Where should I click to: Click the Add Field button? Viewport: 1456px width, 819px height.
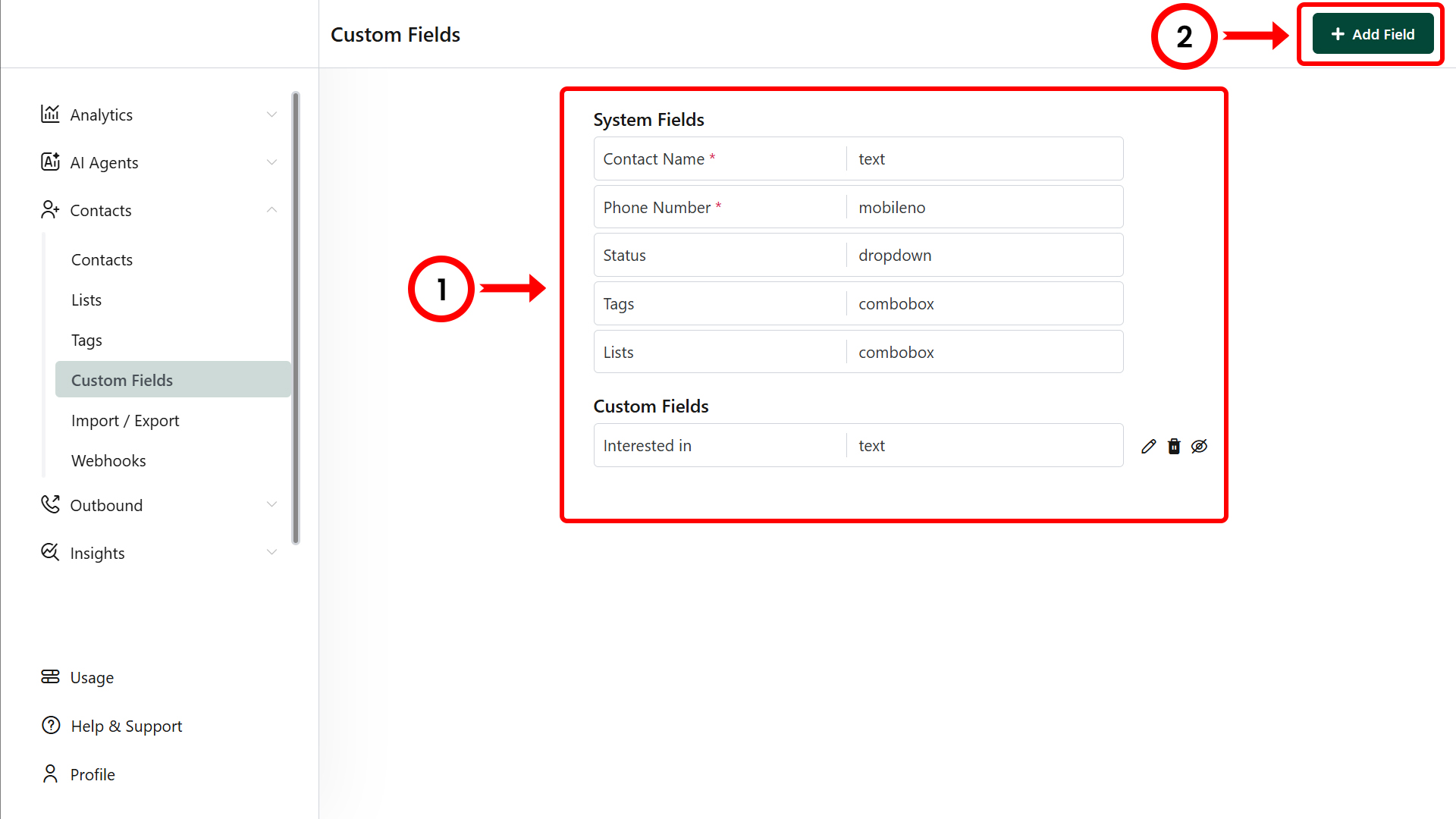1373,34
